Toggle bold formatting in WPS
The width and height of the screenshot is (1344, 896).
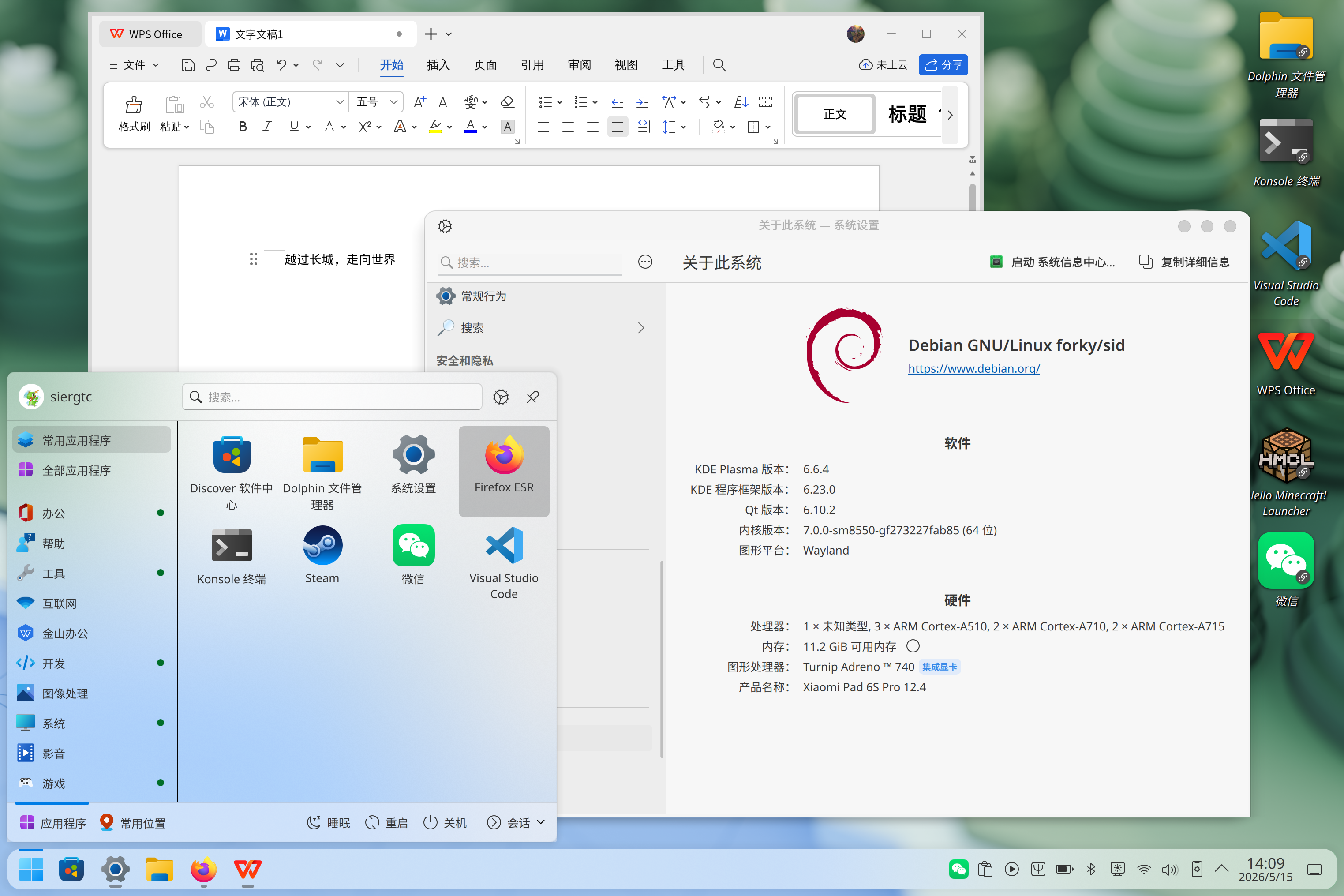[243, 127]
